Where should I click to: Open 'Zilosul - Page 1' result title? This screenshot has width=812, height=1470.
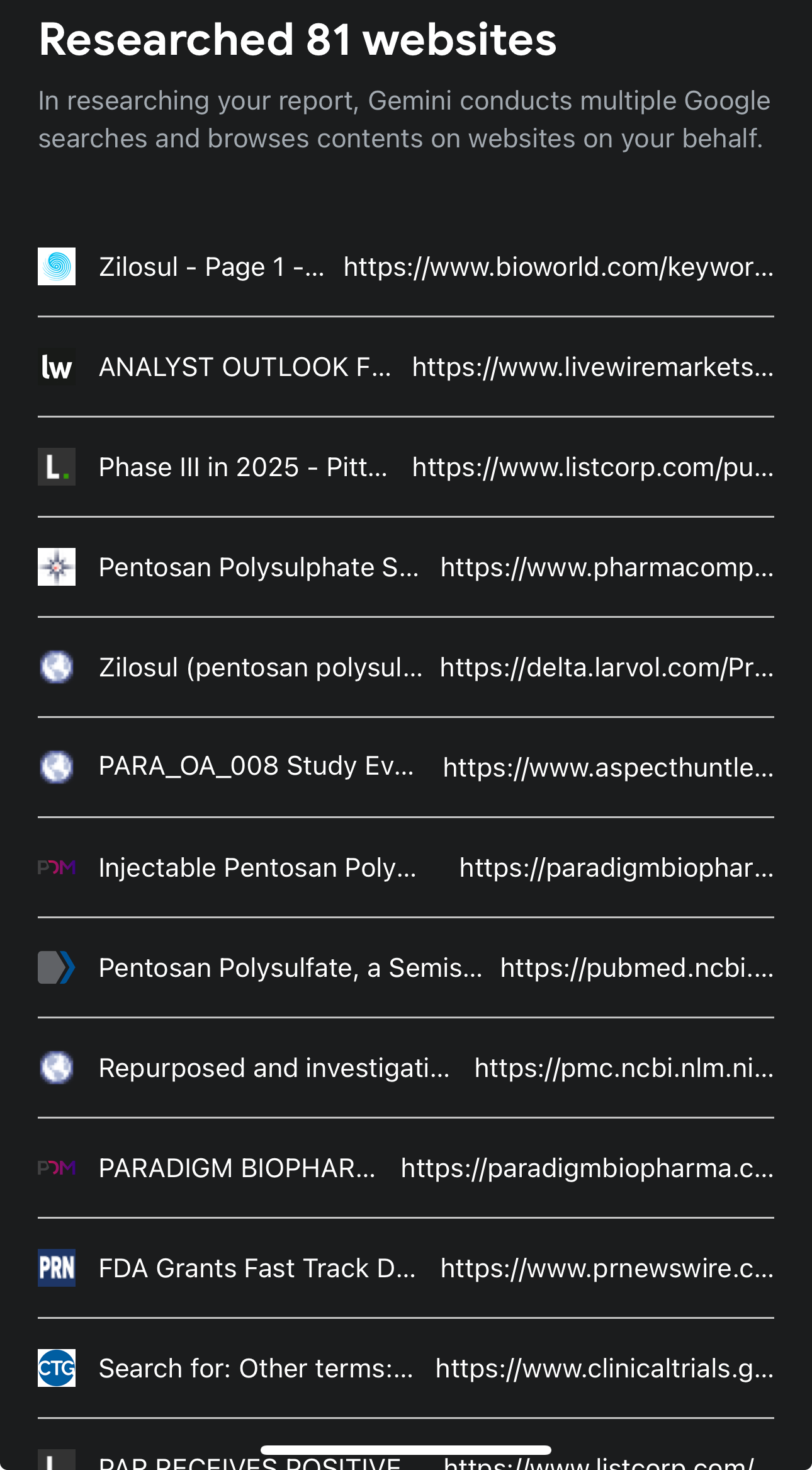pyautogui.click(x=211, y=267)
